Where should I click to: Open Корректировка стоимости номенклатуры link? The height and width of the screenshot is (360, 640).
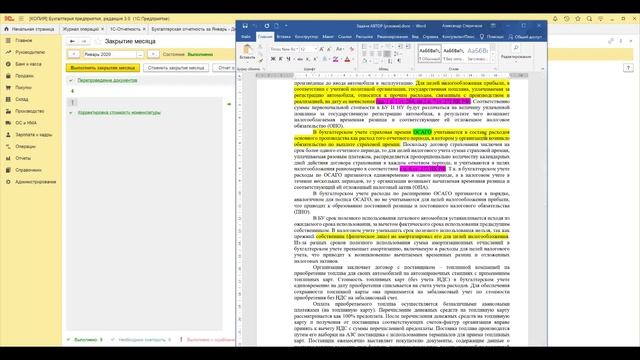[x=119, y=113]
